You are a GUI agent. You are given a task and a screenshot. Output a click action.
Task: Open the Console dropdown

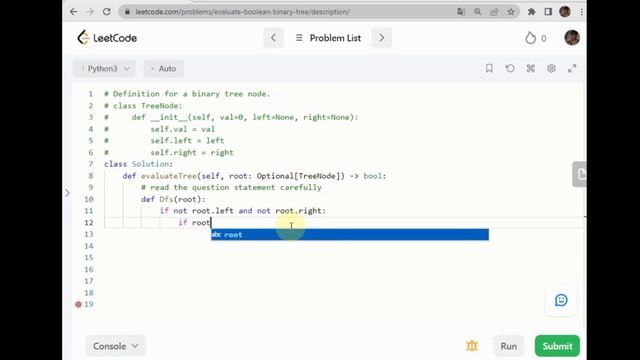coord(116,346)
